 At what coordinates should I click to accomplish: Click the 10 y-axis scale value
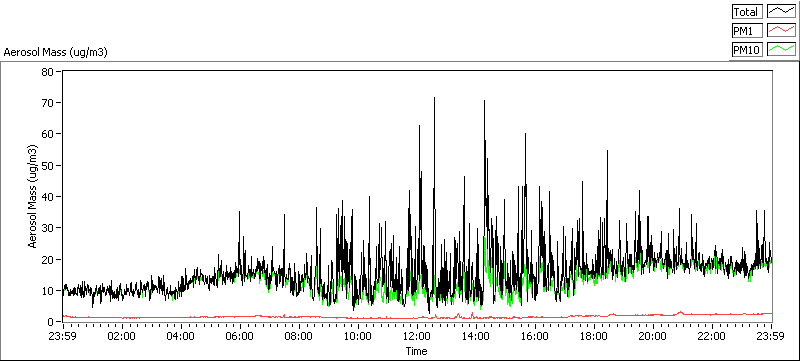pos(49,290)
